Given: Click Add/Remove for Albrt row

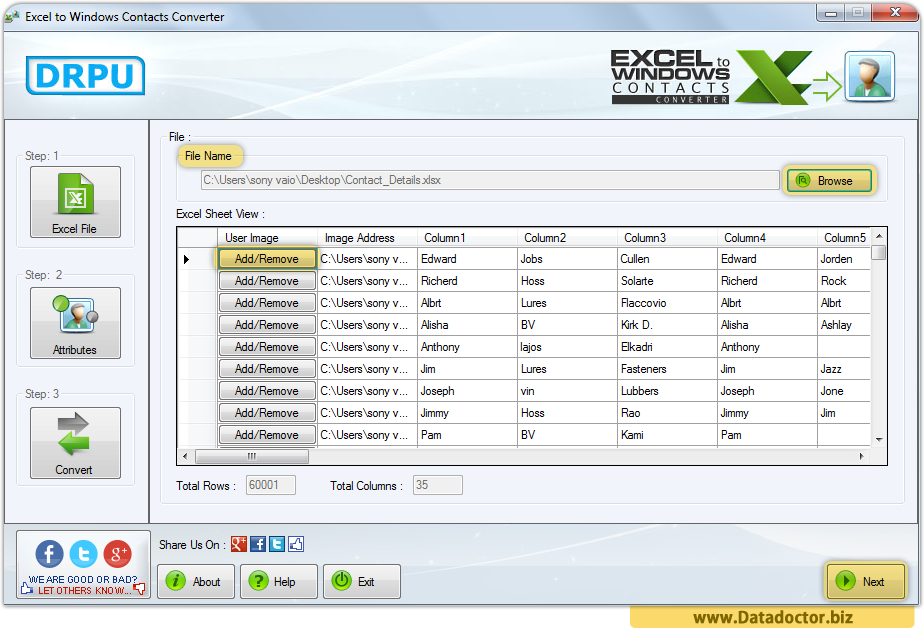Looking at the screenshot, I should tap(267, 303).
